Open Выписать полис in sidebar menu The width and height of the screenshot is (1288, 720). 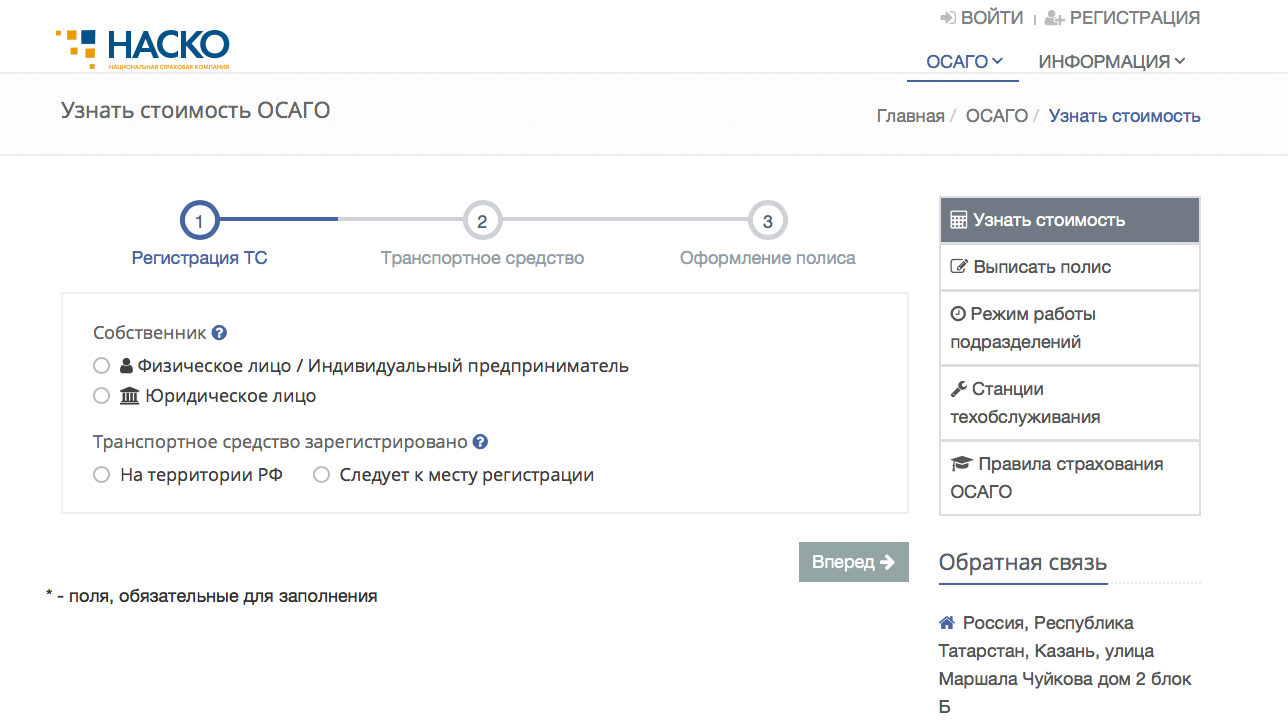(1070, 267)
